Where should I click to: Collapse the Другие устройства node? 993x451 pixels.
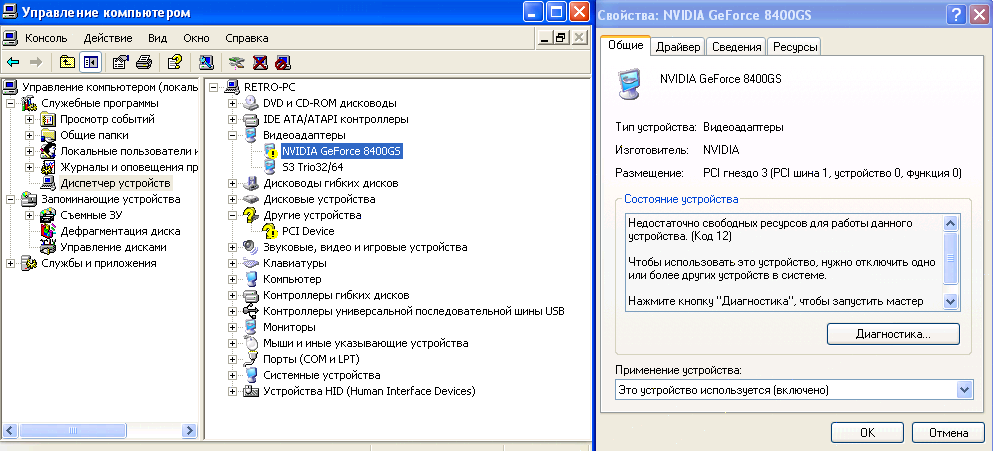click(232, 215)
